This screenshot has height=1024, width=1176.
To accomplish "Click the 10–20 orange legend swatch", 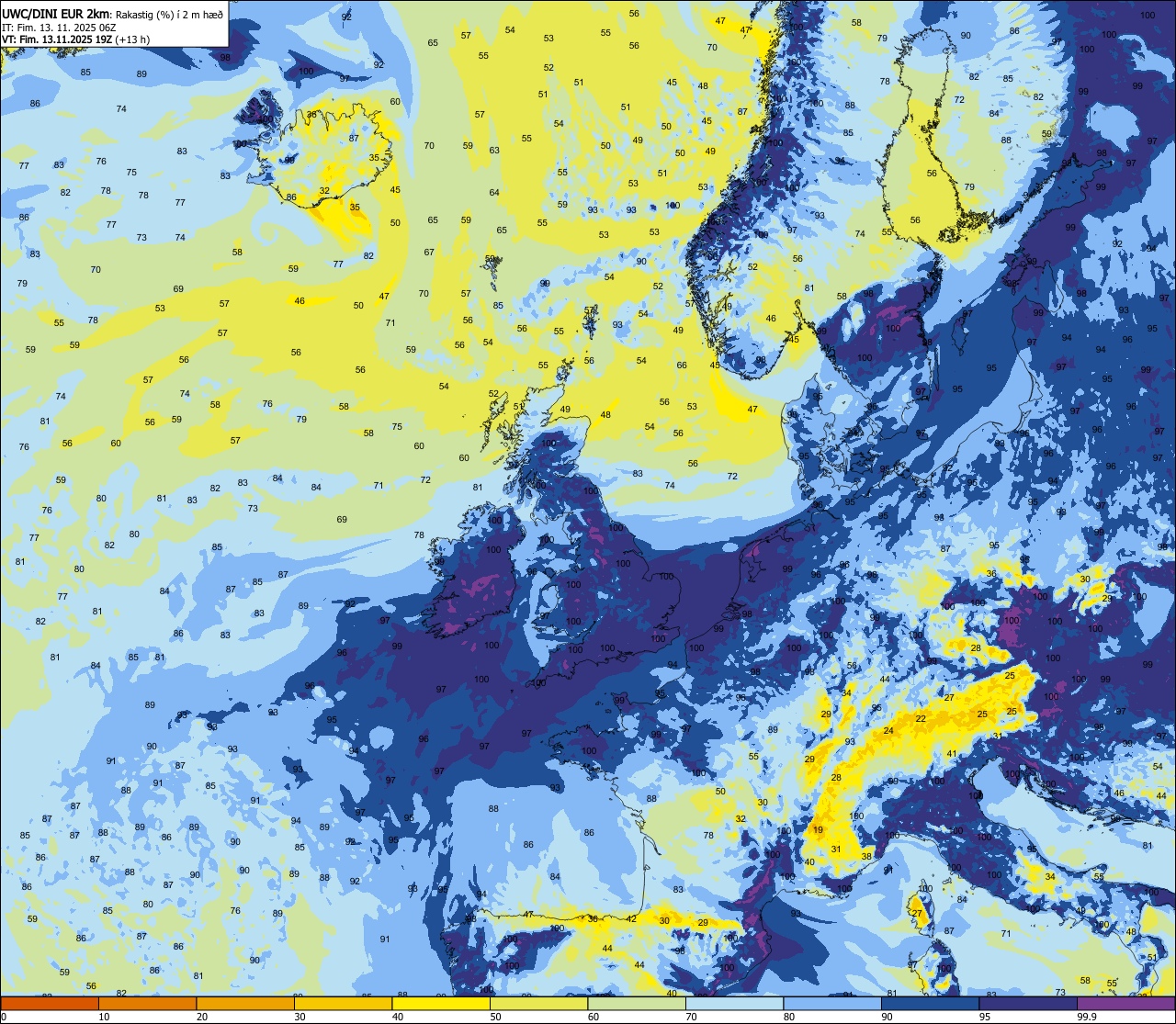I will pyautogui.click(x=147, y=1003).
